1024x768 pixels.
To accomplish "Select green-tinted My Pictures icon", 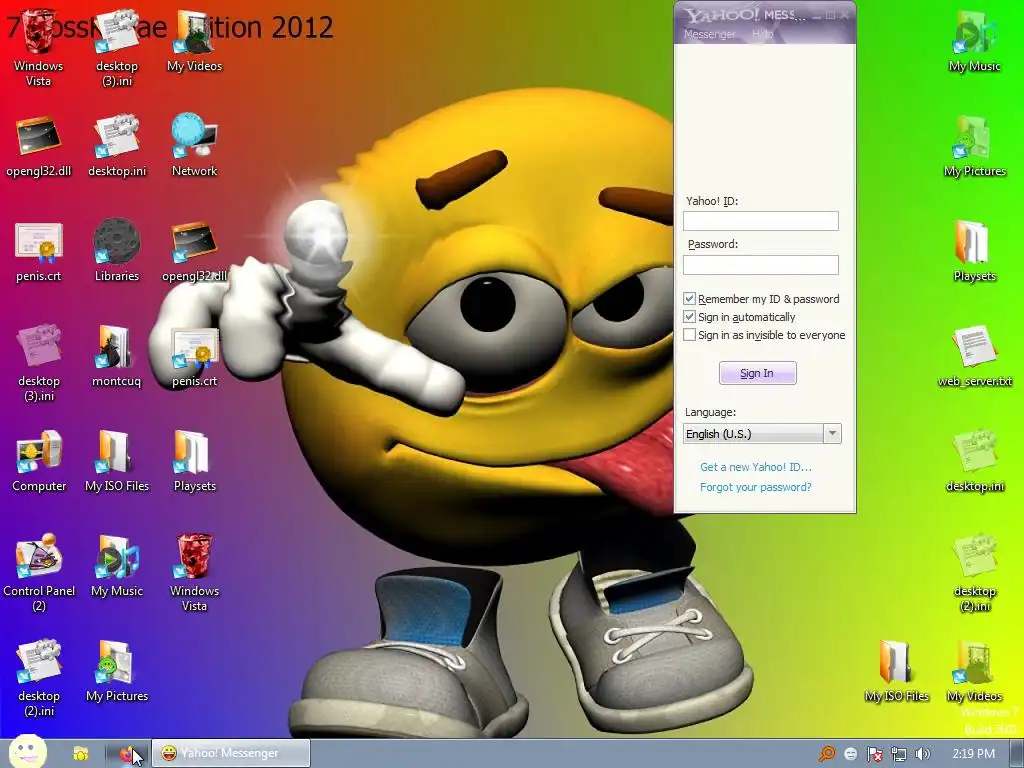I will tap(974, 145).
